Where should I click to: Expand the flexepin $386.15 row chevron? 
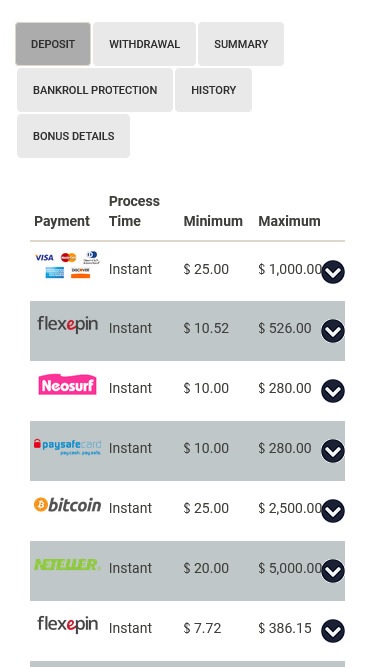pos(333,631)
